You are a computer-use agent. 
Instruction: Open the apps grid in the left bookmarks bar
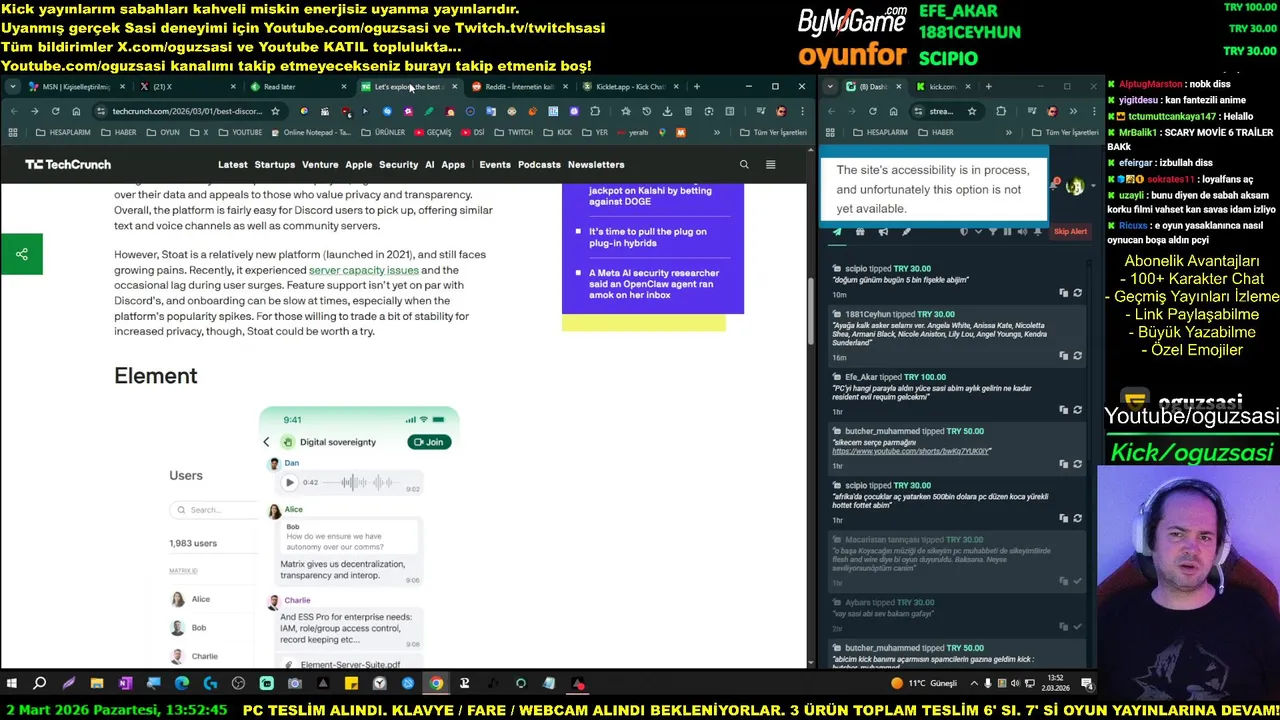tap(13, 132)
